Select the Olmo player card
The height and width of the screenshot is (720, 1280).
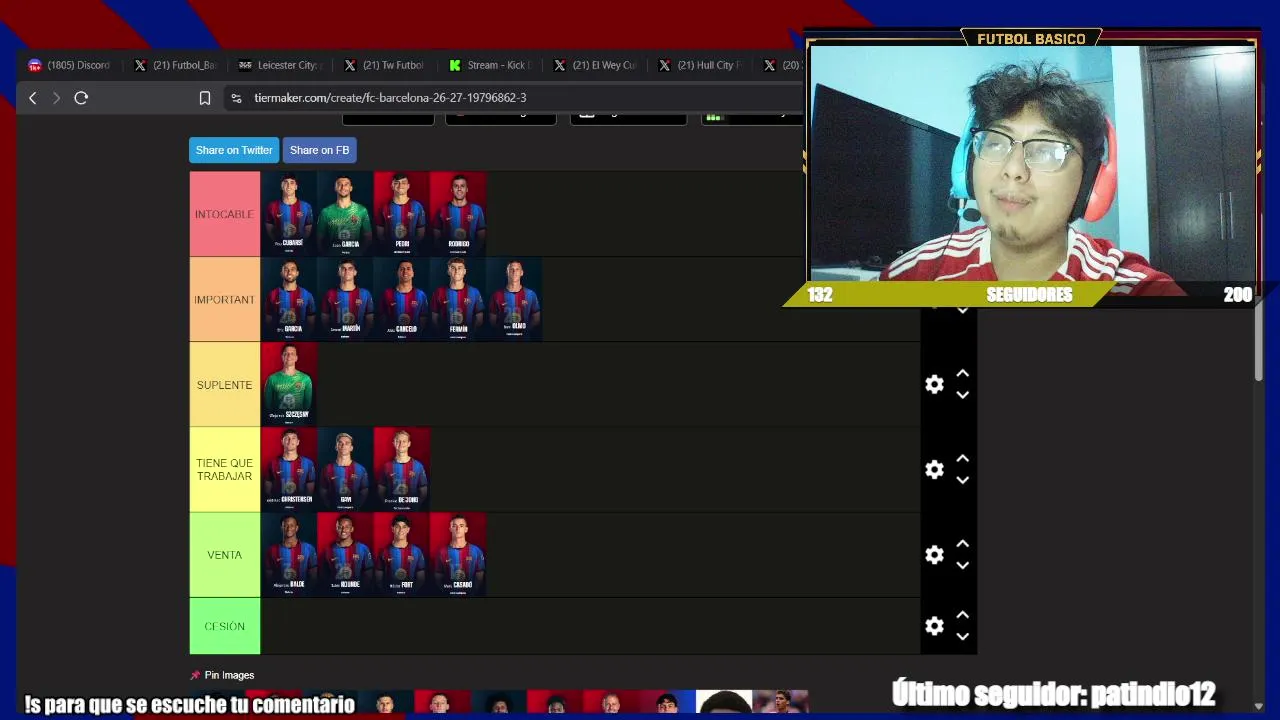(x=514, y=299)
